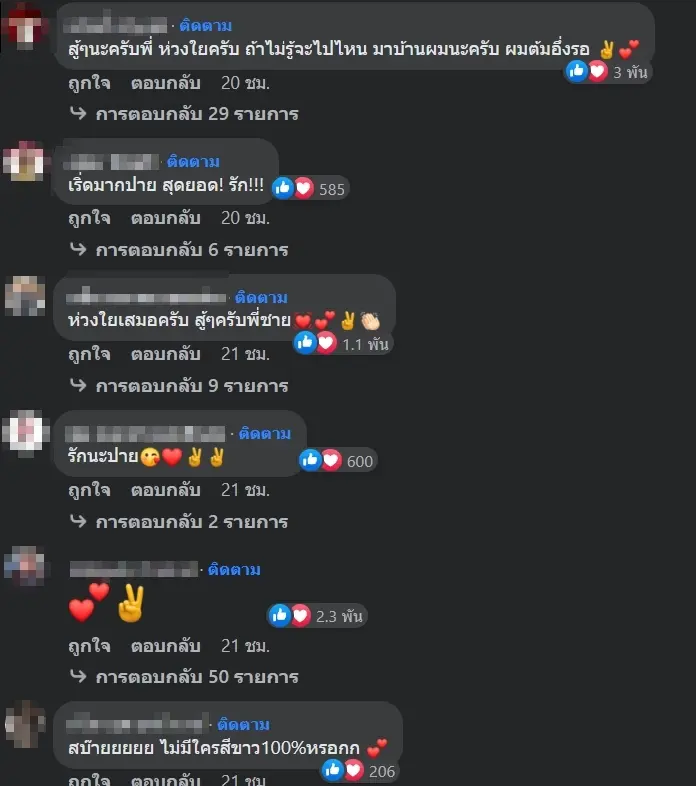The image size is (696, 786).
Task: Toggle ติดตาม on รักนะปาย comment
Action: (264, 433)
